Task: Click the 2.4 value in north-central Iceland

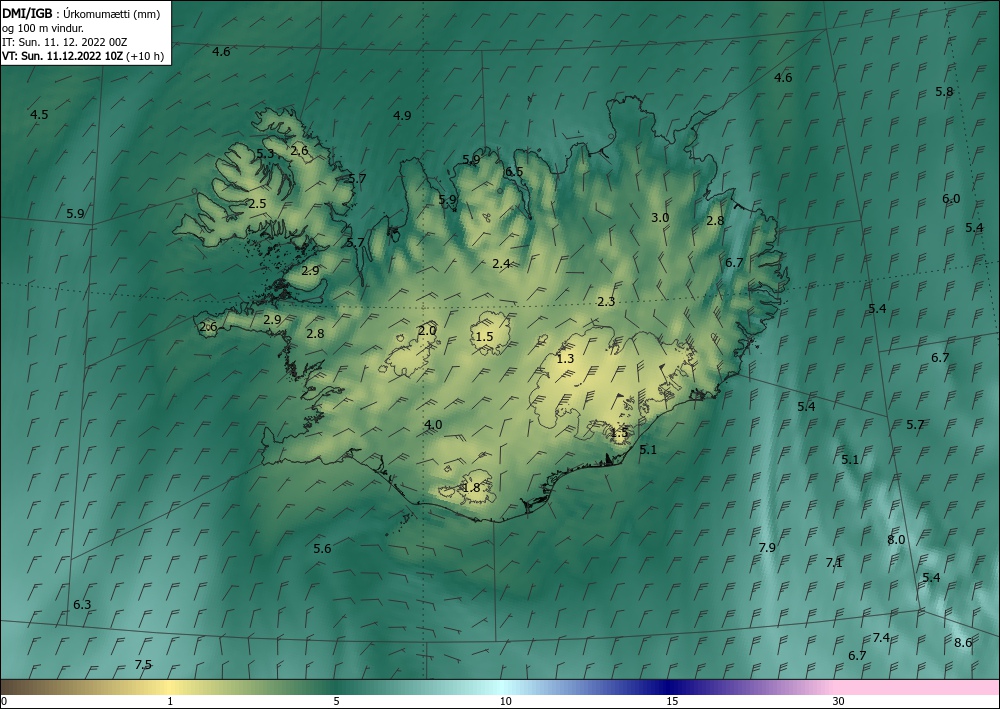Action: [501, 263]
